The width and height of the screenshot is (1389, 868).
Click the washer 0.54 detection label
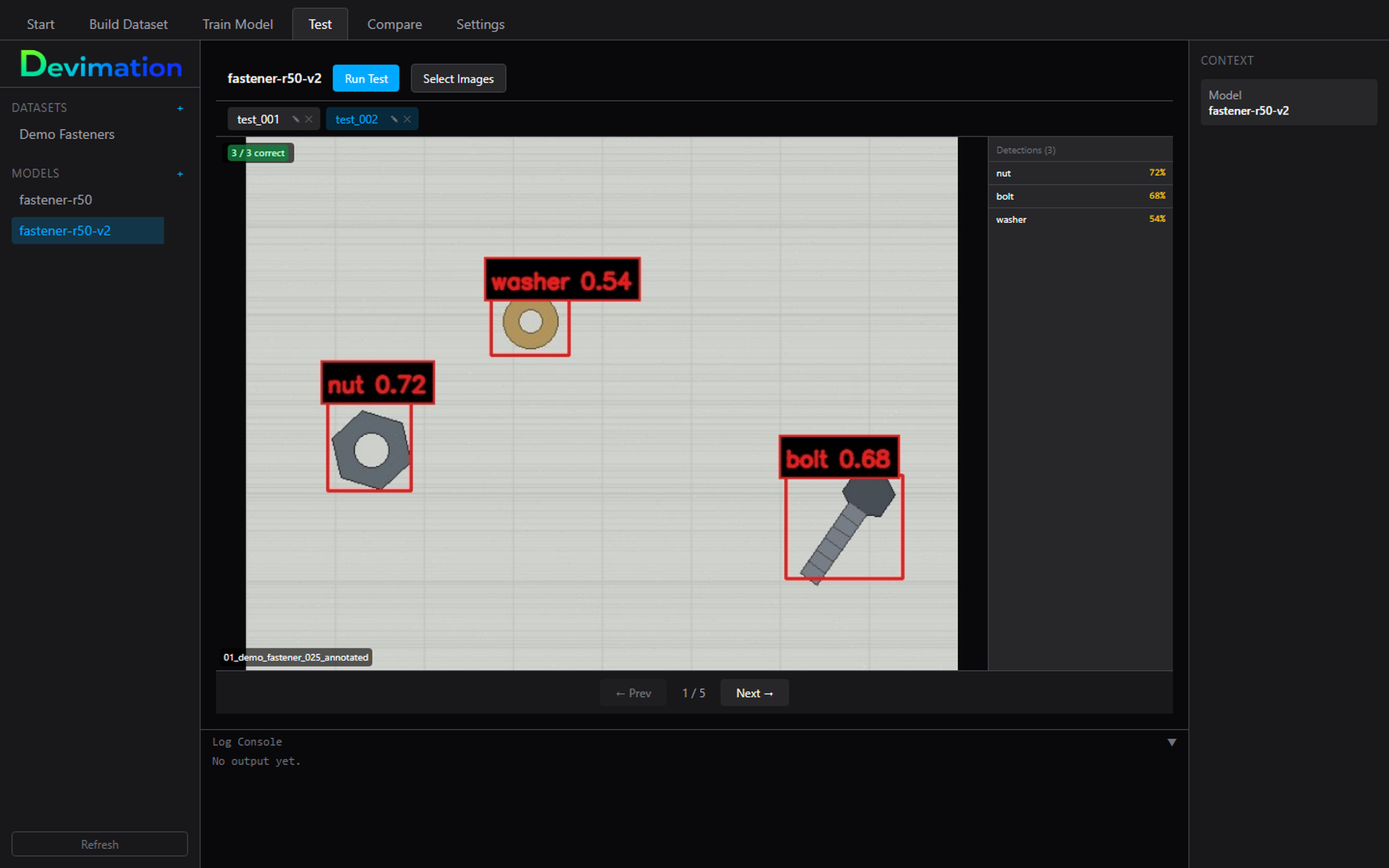(x=562, y=280)
